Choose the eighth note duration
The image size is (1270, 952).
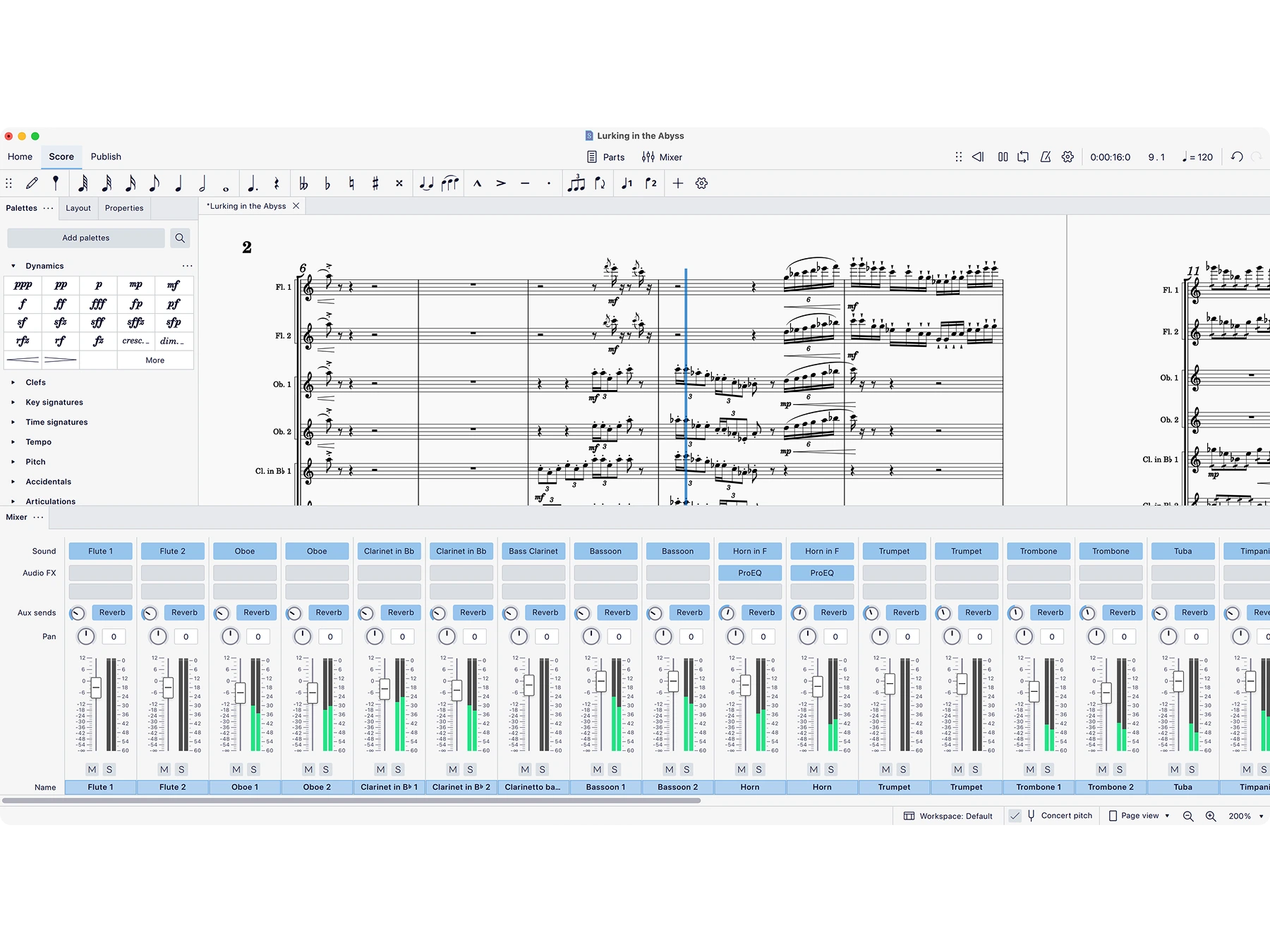click(x=155, y=183)
